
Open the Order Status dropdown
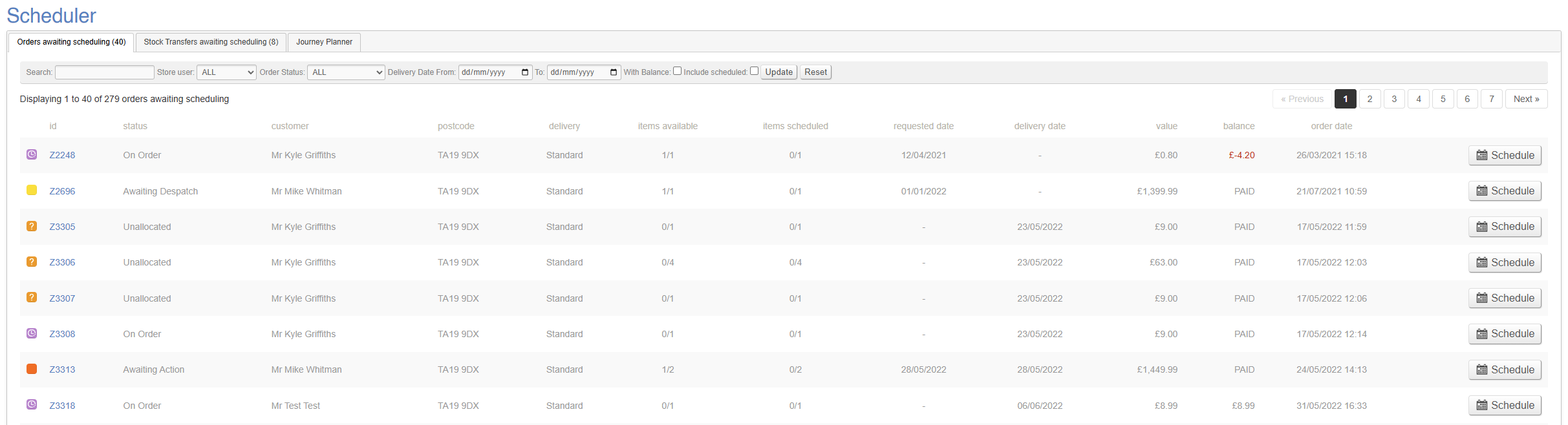[x=346, y=72]
